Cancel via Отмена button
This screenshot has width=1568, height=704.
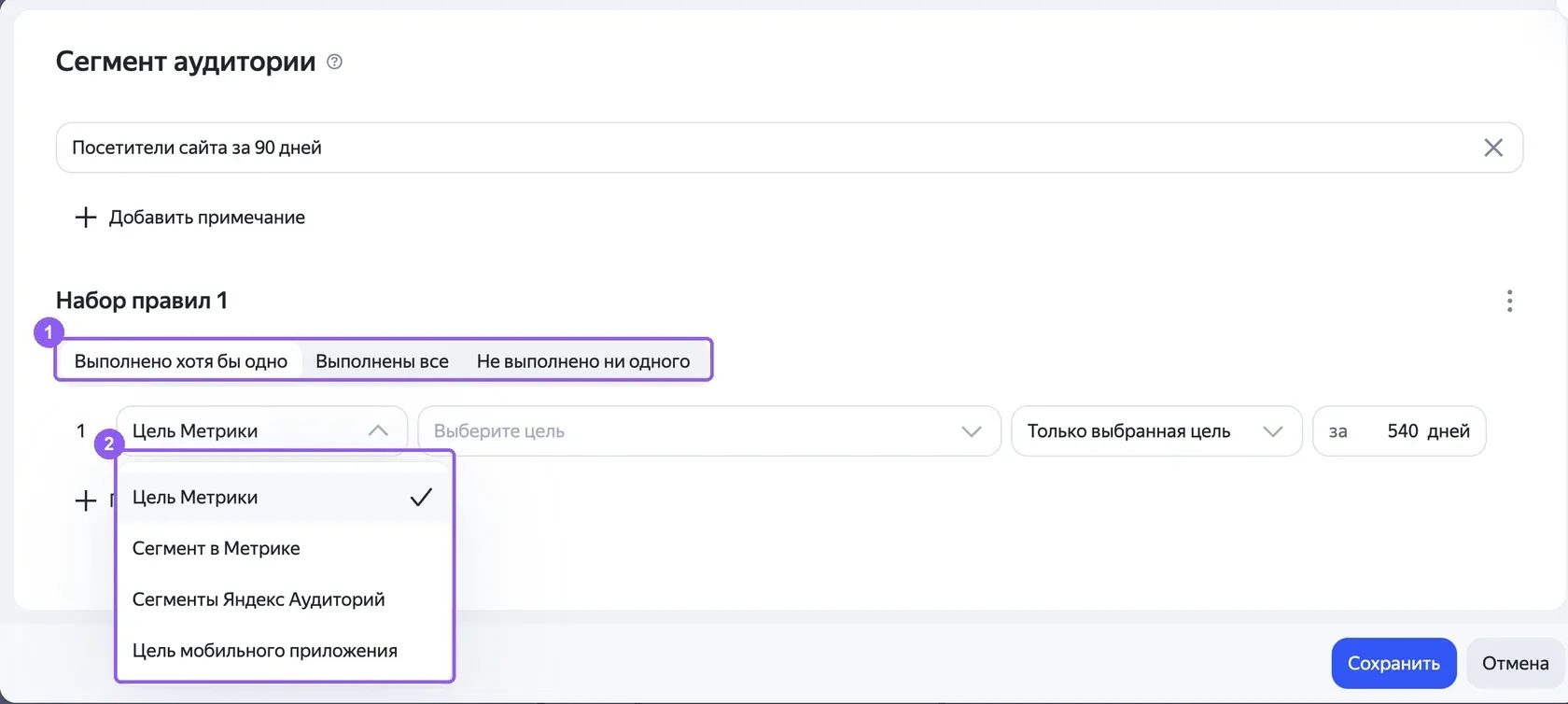[1516, 664]
